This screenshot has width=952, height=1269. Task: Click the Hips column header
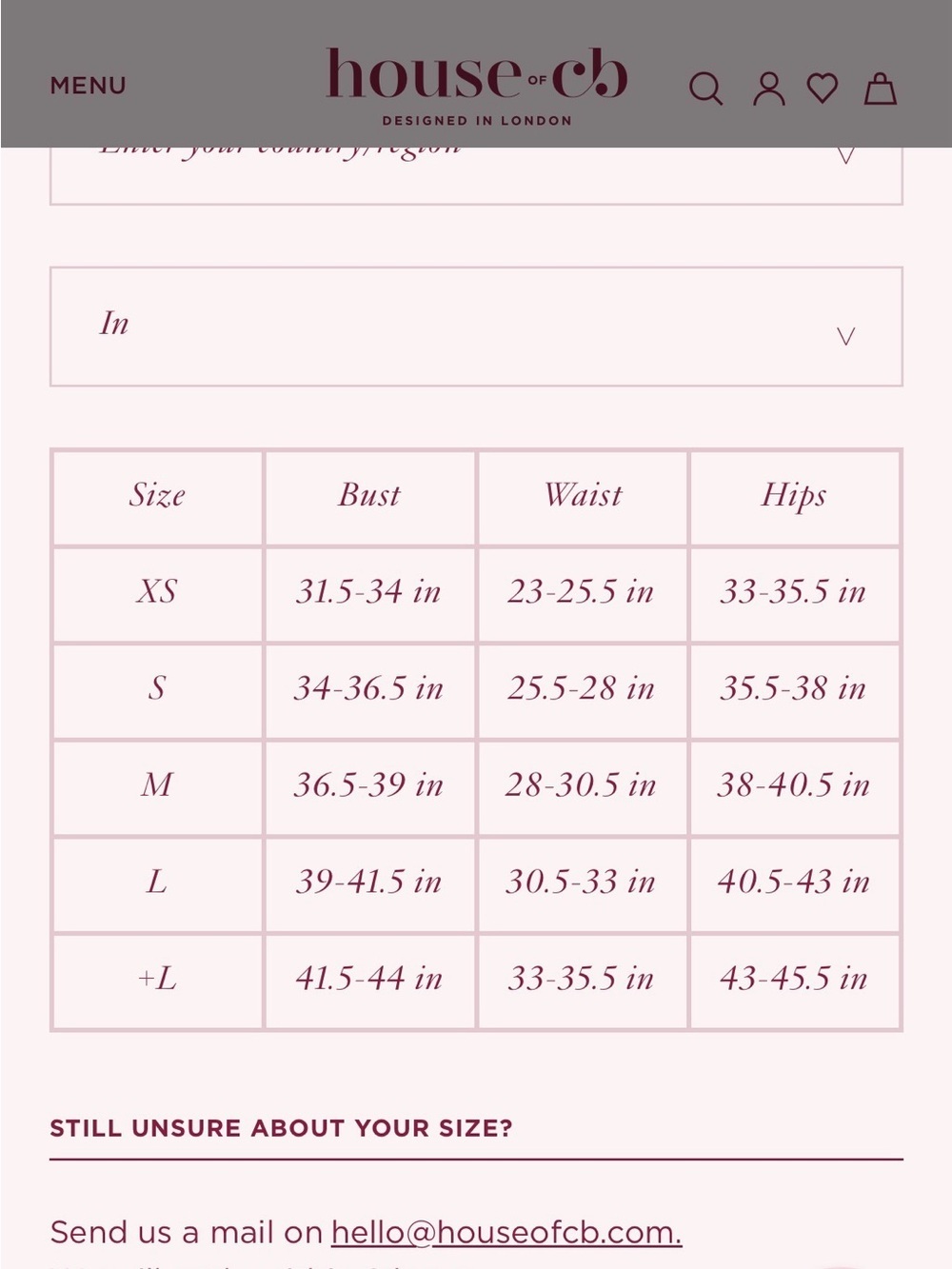coord(794,496)
